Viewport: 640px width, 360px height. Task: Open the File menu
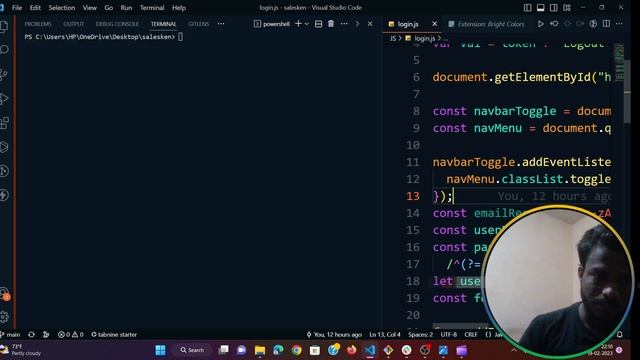click(17, 8)
